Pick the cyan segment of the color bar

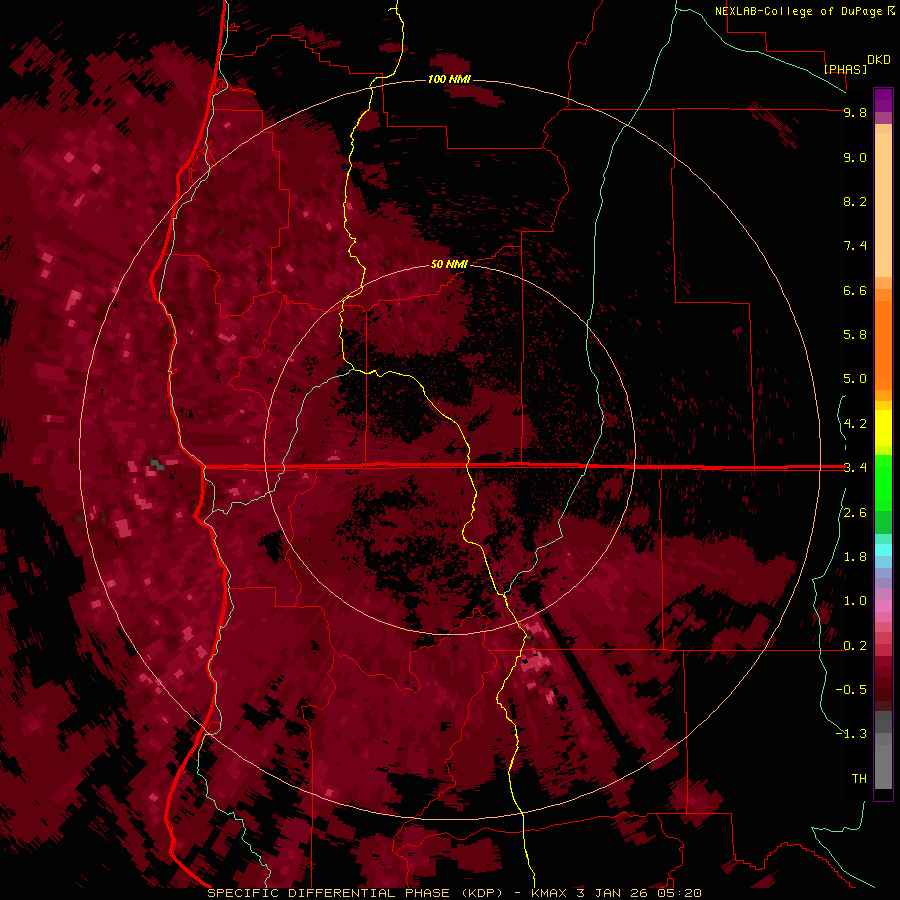coord(883,550)
